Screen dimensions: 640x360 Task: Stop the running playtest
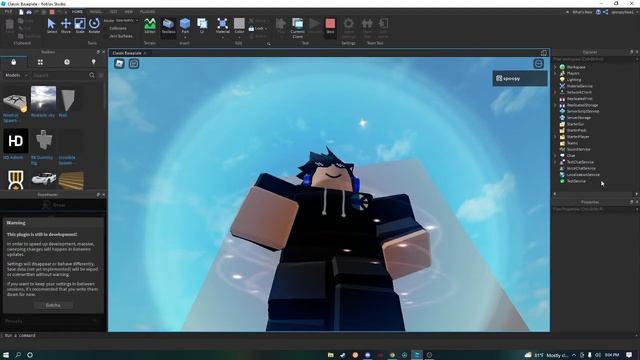[330, 26]
